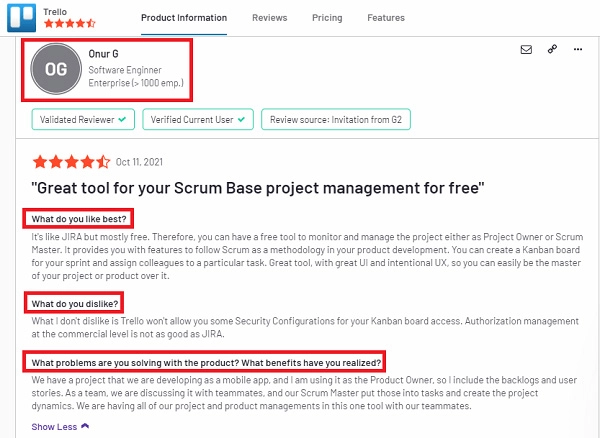Image resolution: width=600 pixels, height=438 pixels.
Task: Switch to the Product Information tab
Action: pyautogui.click(x=184, y=18)
